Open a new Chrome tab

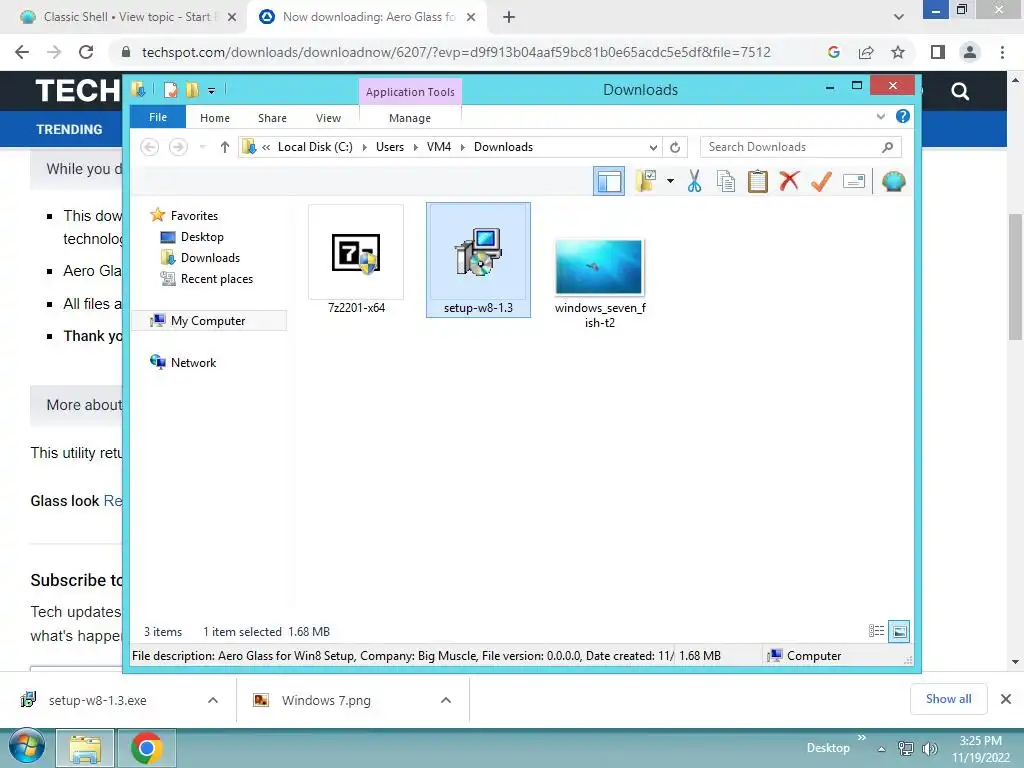tap(509, 17)
